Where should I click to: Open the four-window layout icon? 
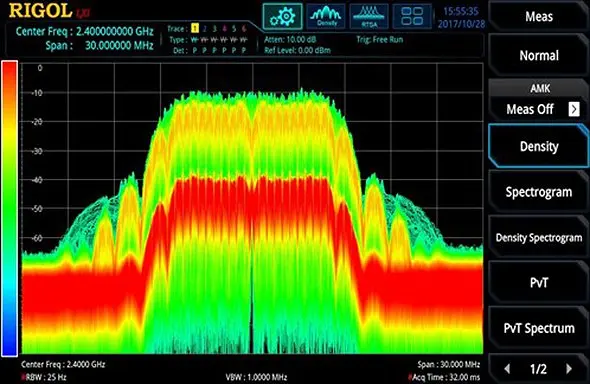(x=412, y=16)
